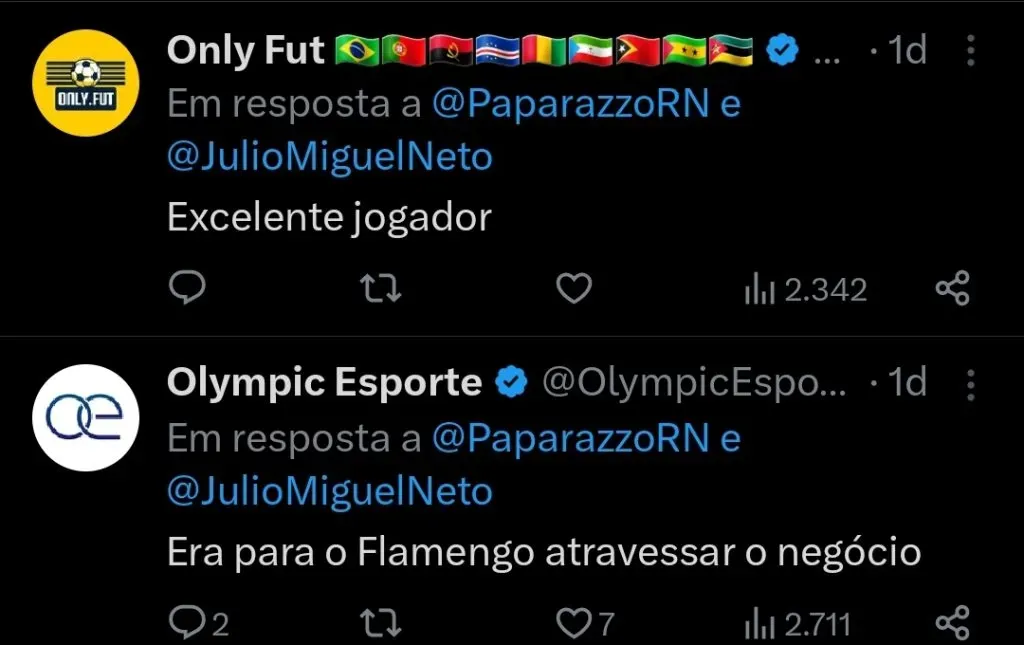Click Olympic Esporte's blue verified checkmark

pos(511,381)
